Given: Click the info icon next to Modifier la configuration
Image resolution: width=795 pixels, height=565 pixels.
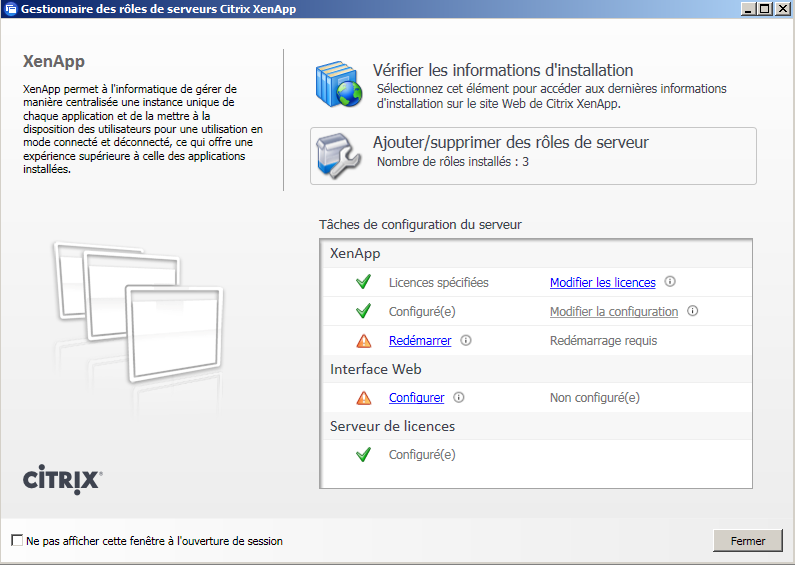Looking at the screenshot, I should point(692,311).
